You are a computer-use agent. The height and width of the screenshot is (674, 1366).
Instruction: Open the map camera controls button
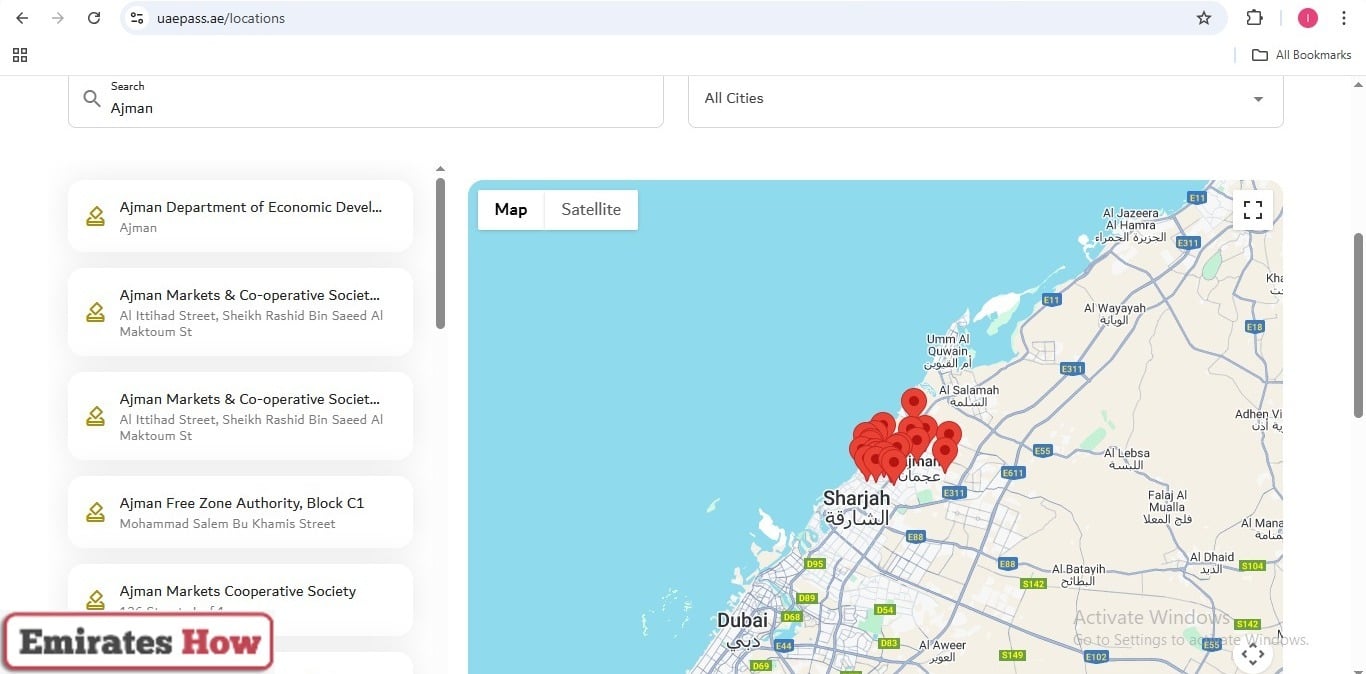[x=1253, y=655]
